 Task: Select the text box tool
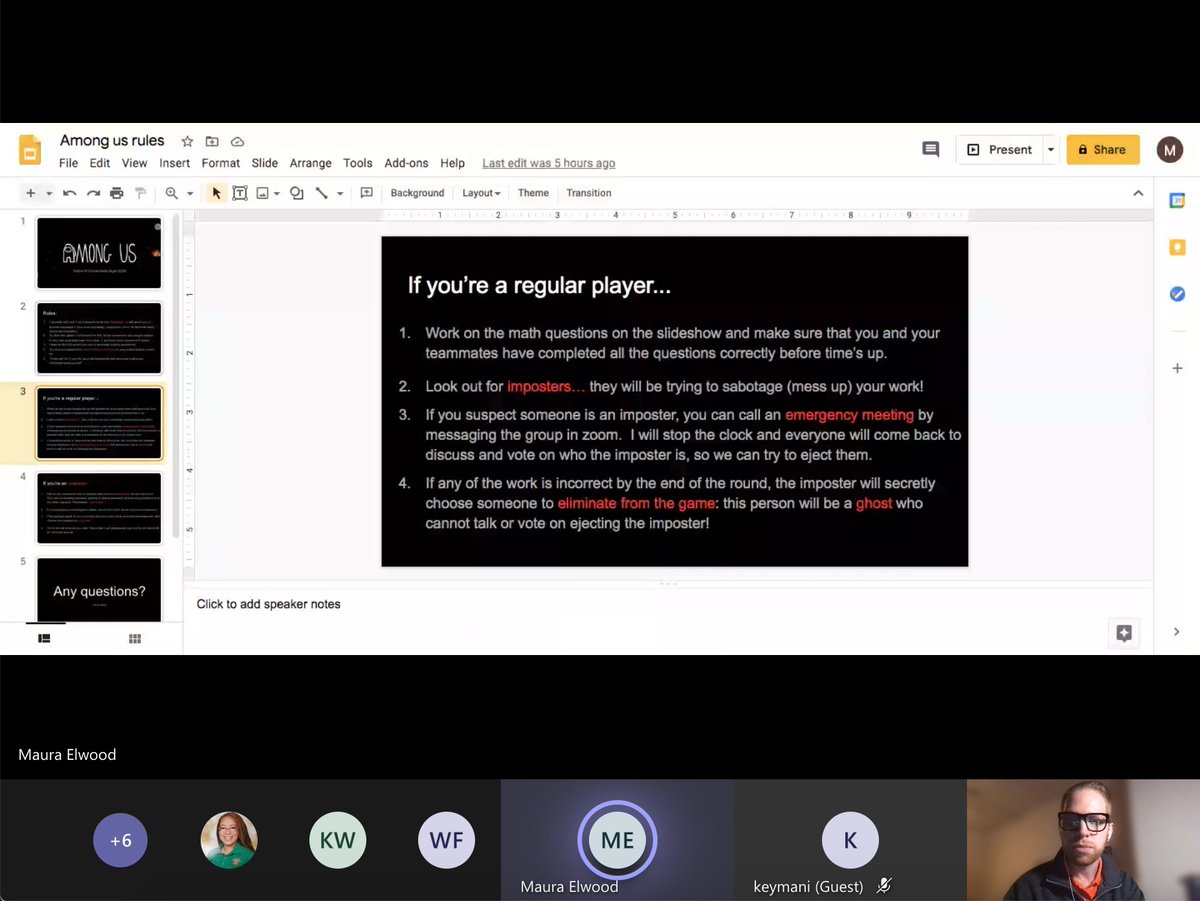click(x=240, y=193)
